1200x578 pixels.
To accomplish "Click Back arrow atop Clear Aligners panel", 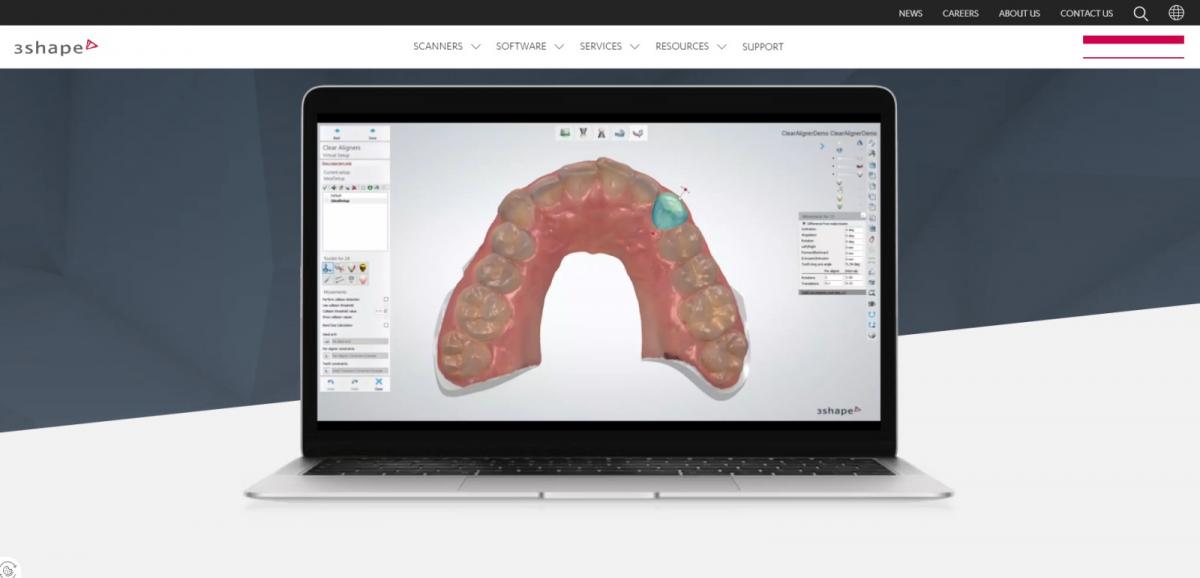I will click(336, 131).
